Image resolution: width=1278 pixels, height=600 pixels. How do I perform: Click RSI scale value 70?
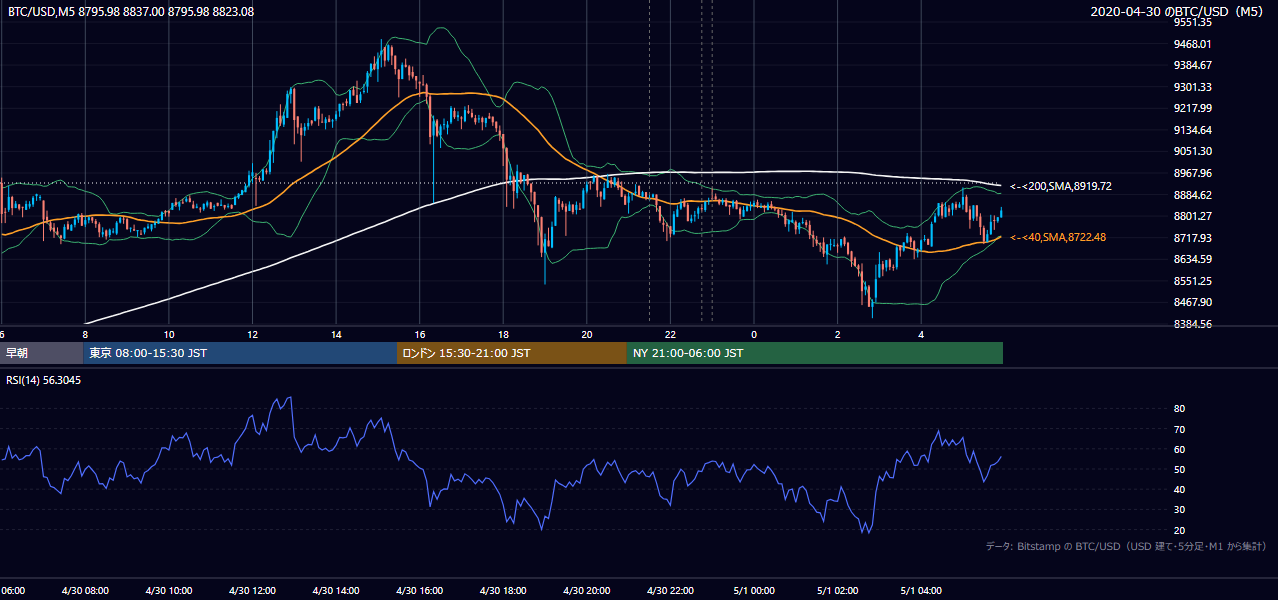1179,429
